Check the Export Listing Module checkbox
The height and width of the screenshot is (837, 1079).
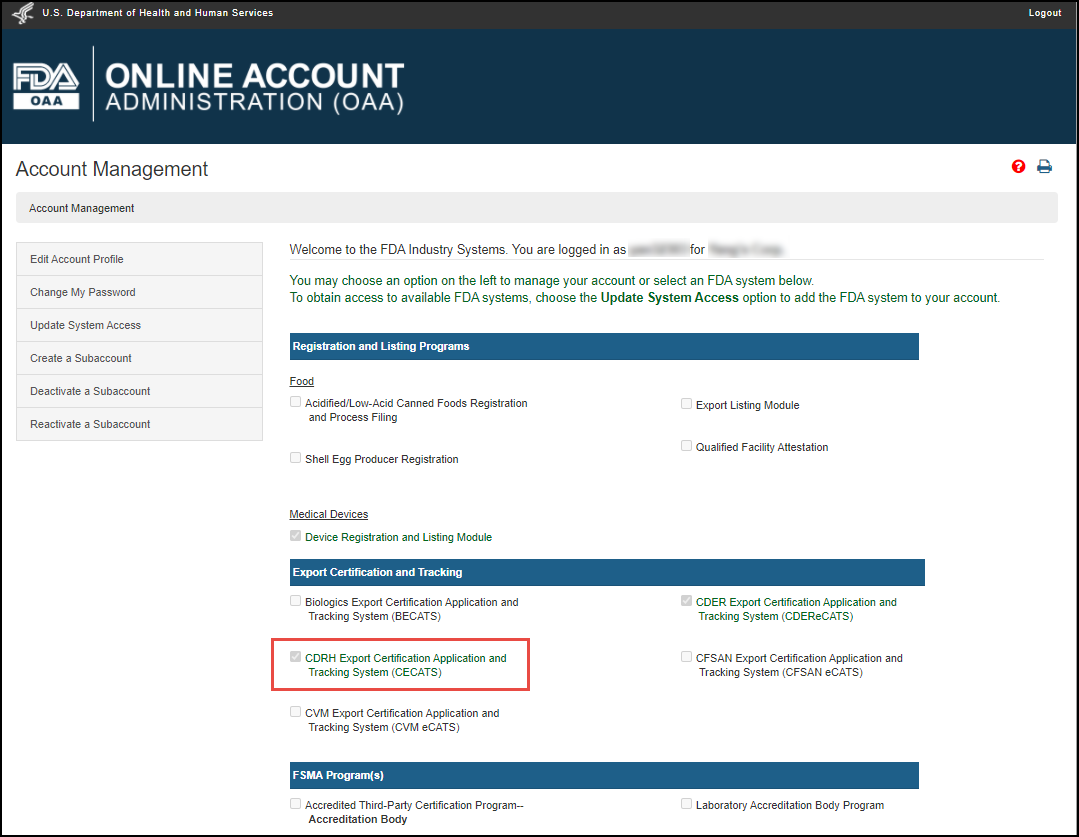pyautogui.click(x=686, y=403)
